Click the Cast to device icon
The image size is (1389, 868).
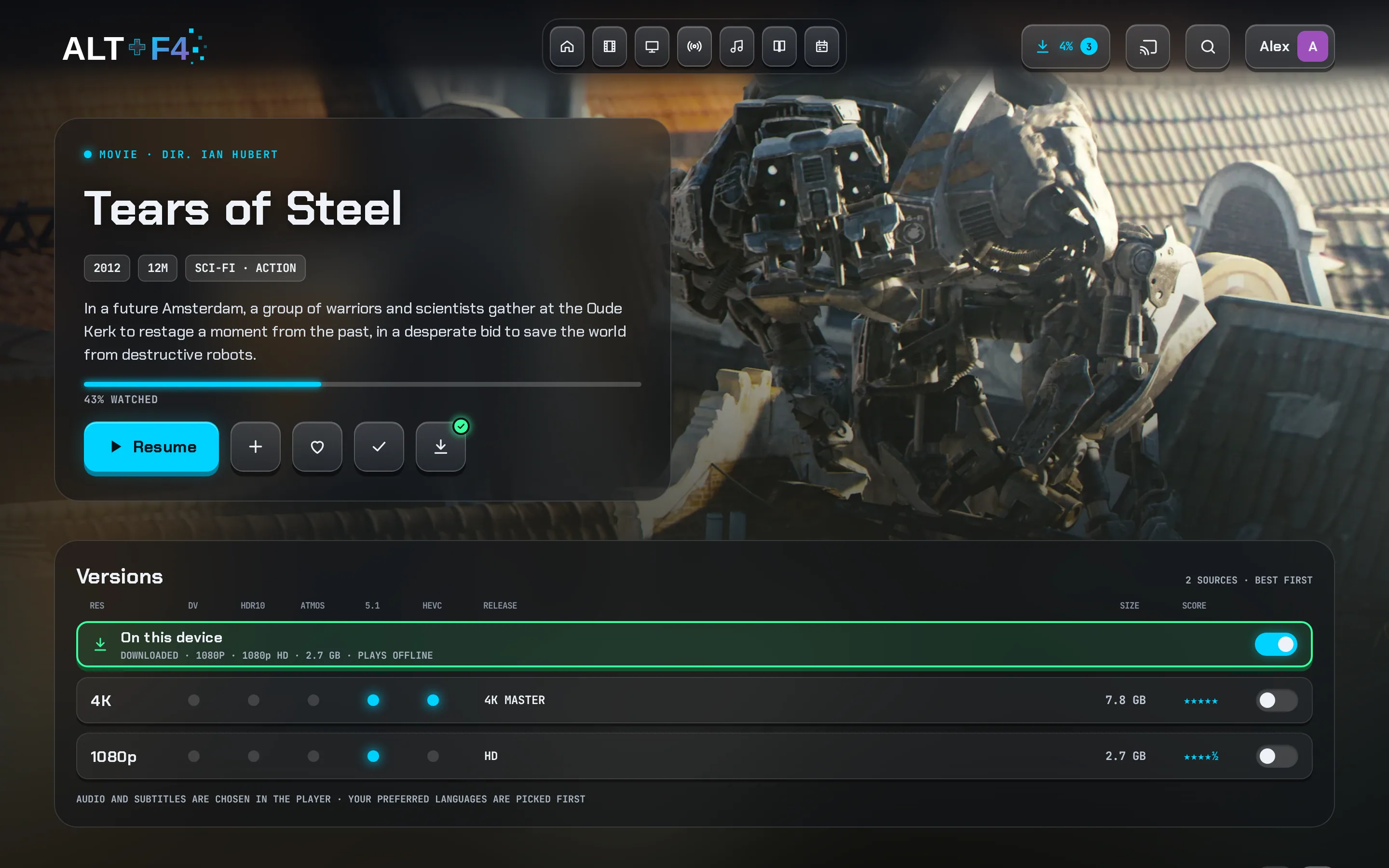[1147, 46]
